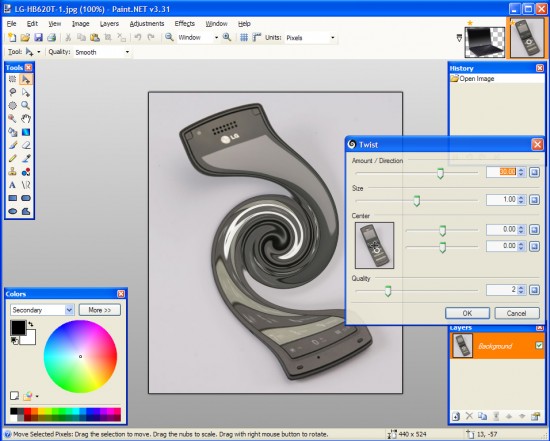Choose the Pan hand tool
The height and width of the screenshot is (441, 550).
25,119
